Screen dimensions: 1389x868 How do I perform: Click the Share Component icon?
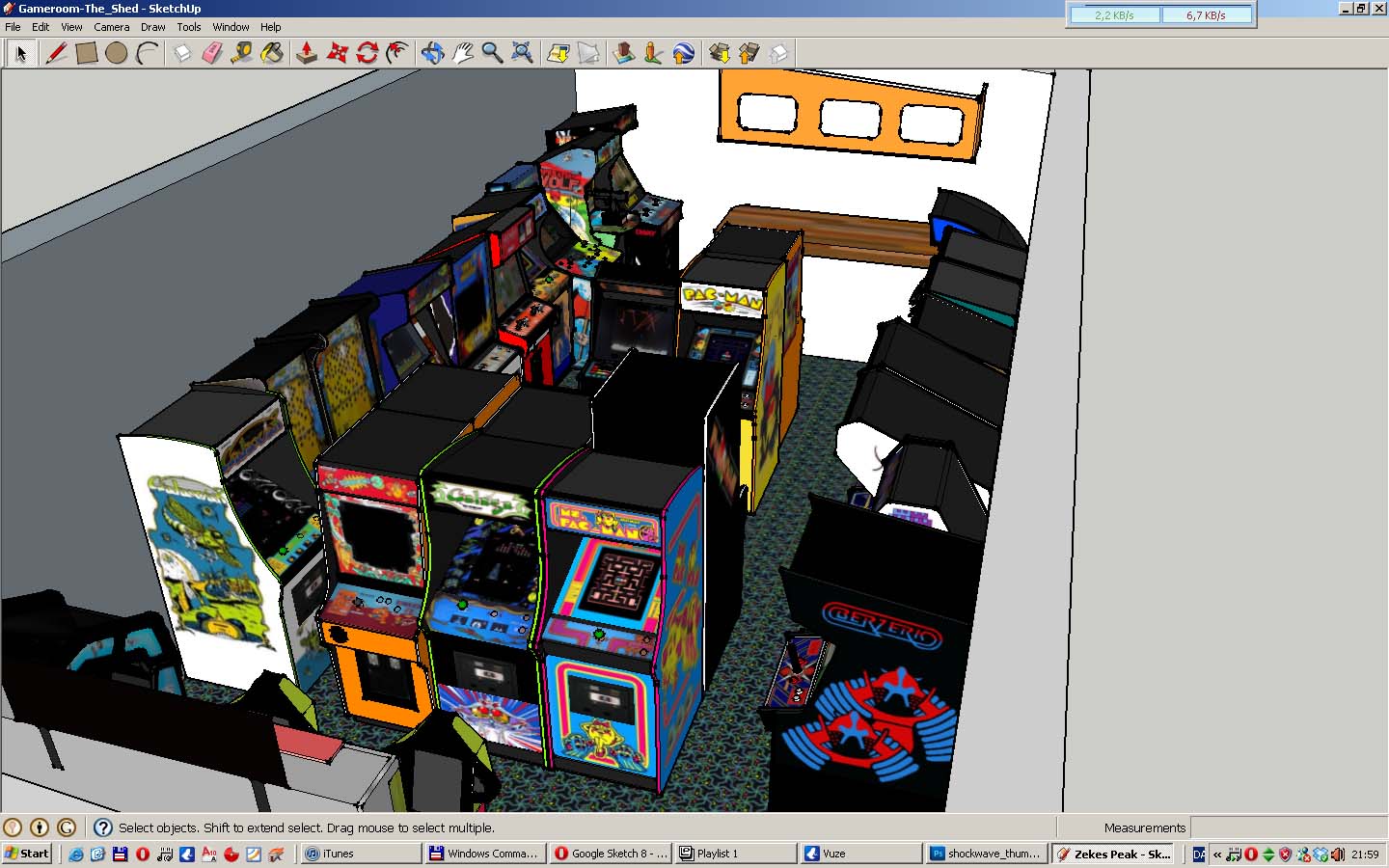coord(778,53)
